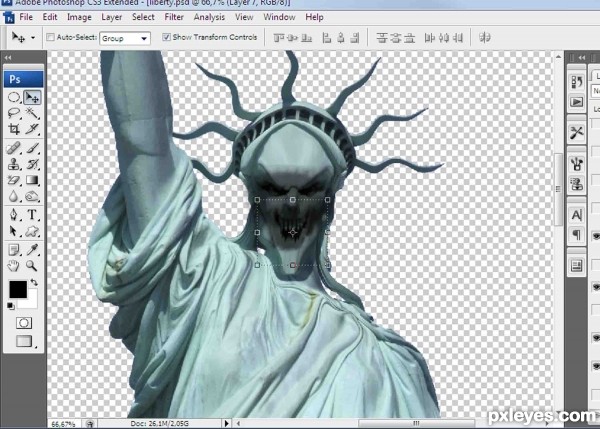The height and width of the screenshot is (429, 600).
Task: Open the Tool Presets panel icon
Action: (577, 133)
